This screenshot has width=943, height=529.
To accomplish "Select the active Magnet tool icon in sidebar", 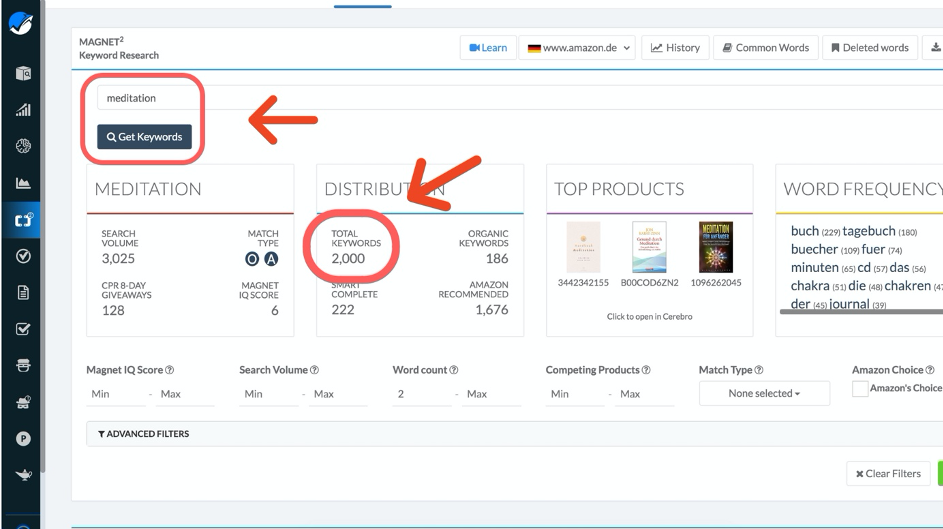I will point(23,219).
